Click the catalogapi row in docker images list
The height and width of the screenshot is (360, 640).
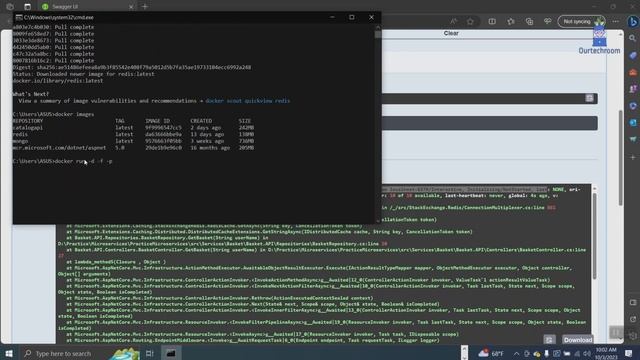133,128
